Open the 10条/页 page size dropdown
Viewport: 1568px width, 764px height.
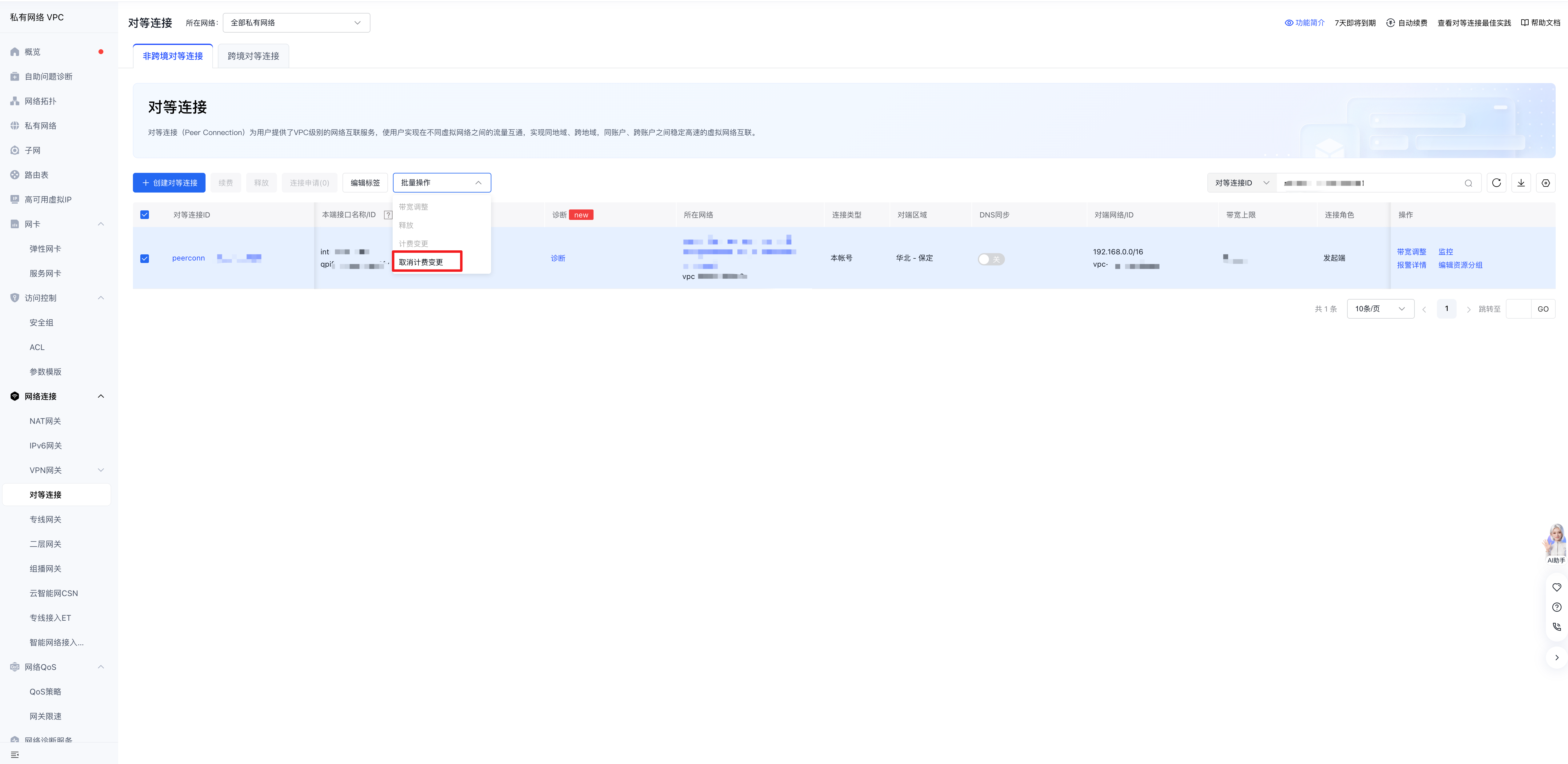tap(1381, 309)
